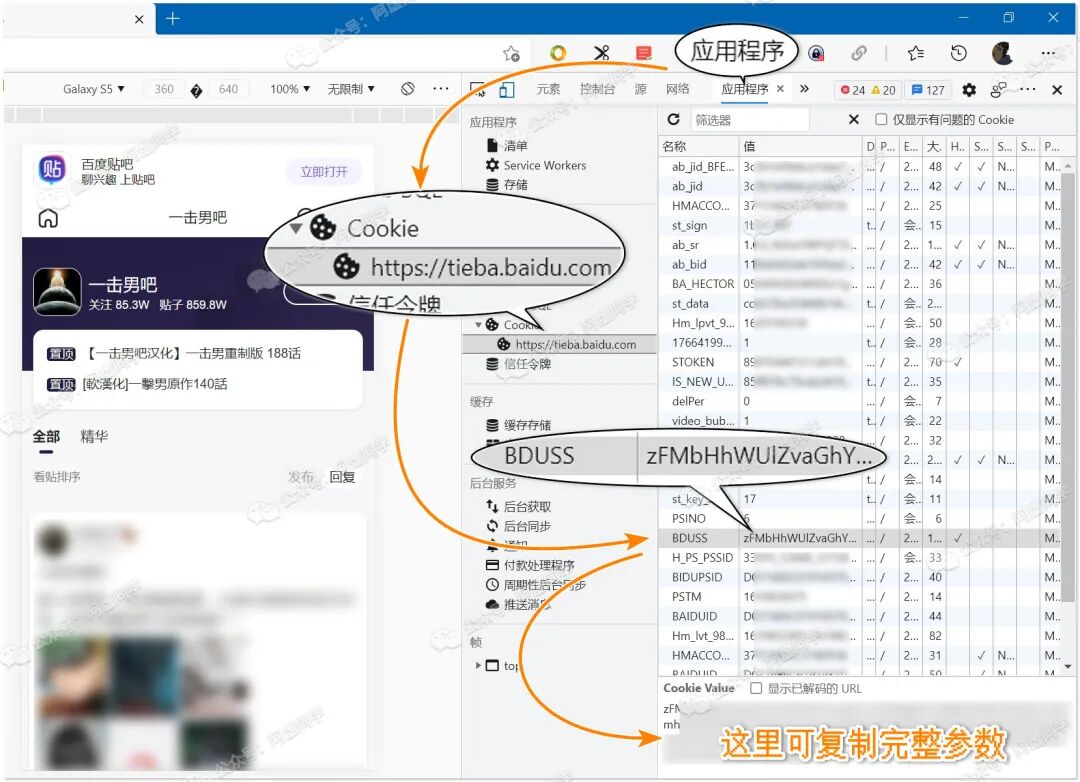Image resolution: width=1080 pixels, height=782 pixels.
Task: Open the 无限制 throttling dropdown
Action: coord(351,89)
